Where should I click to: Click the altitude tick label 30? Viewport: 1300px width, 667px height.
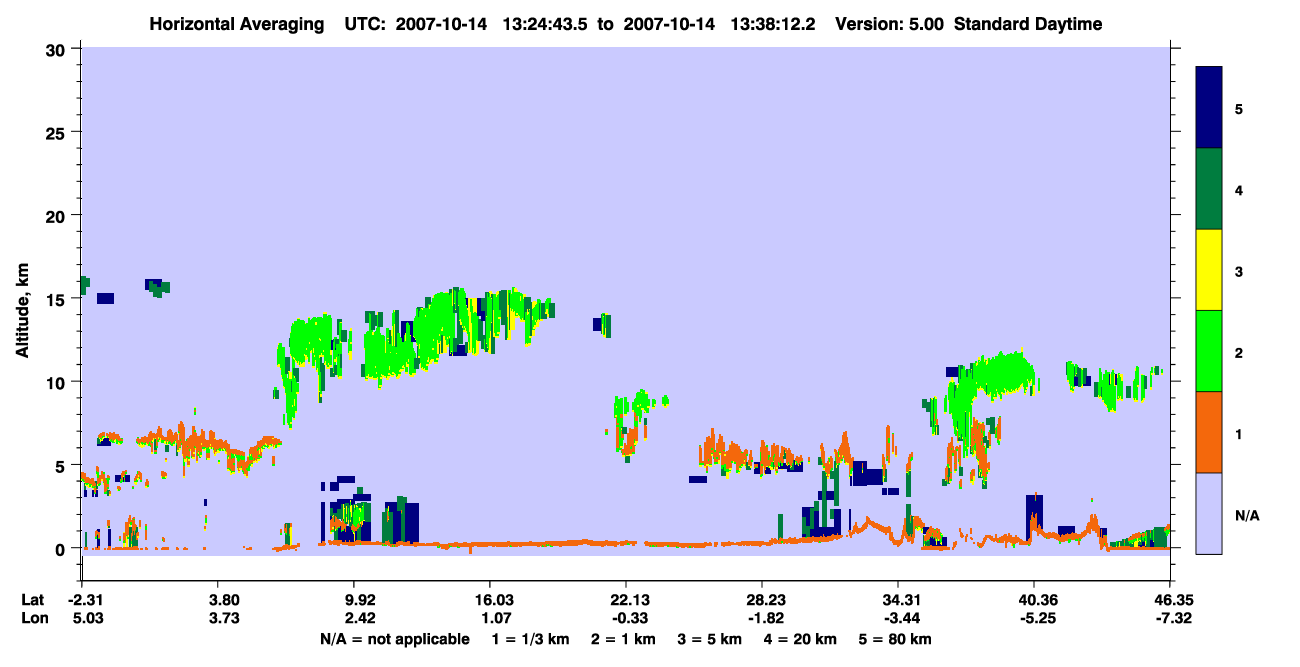click(x=58, y=49)
